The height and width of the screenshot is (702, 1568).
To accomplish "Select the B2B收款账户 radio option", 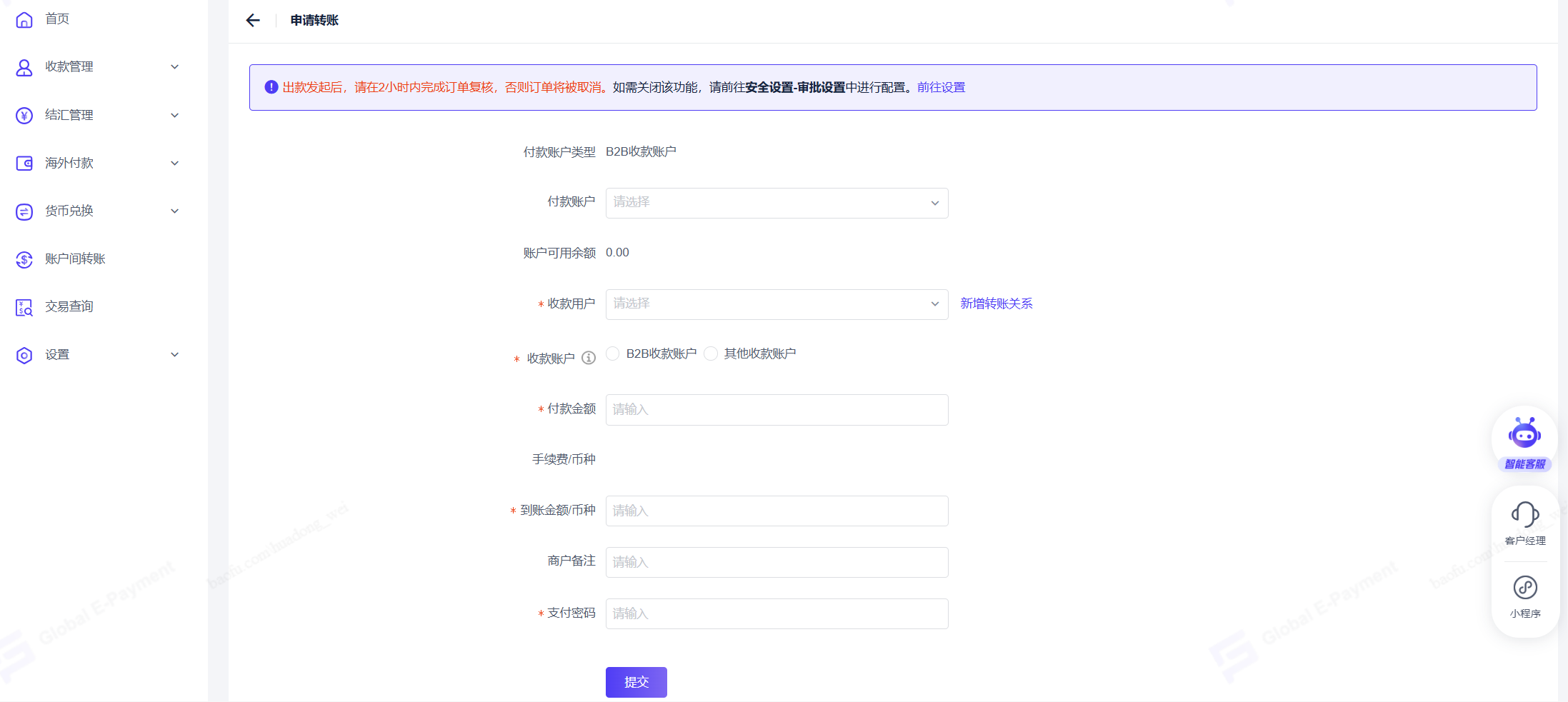I will click(x=613, y=353).
